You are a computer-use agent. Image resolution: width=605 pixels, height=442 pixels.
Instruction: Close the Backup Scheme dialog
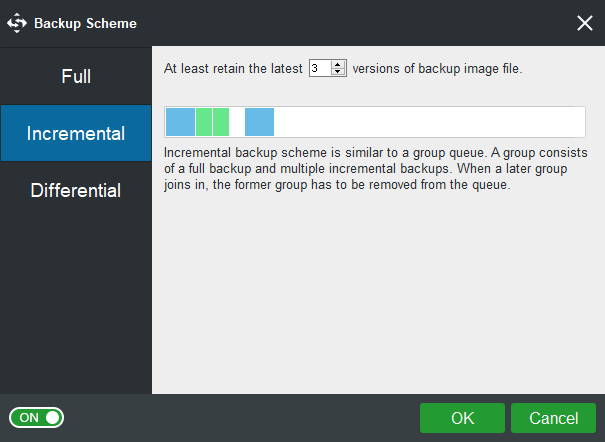coord(584,23)
